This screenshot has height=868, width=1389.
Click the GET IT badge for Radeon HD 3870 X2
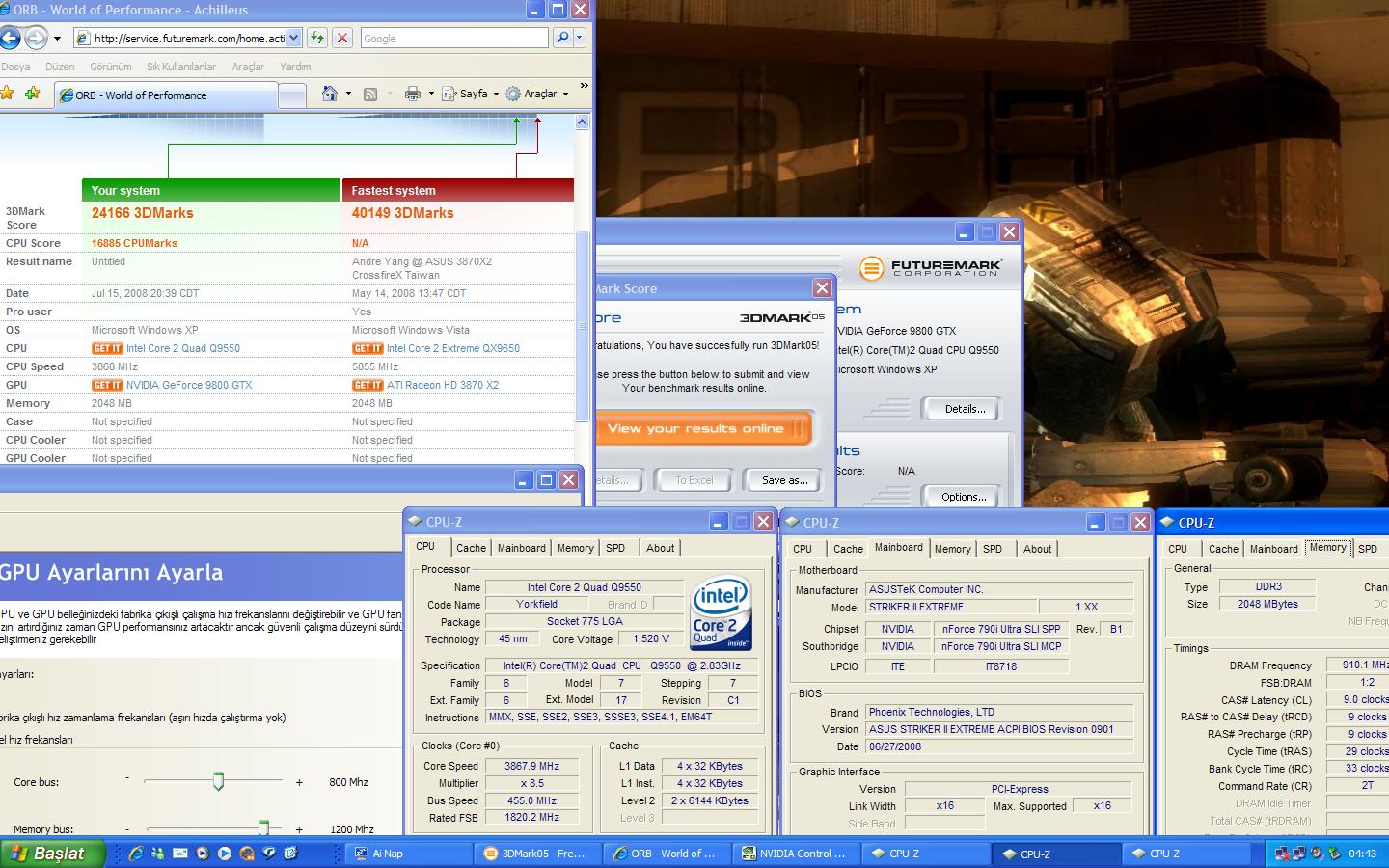(368, 385)
